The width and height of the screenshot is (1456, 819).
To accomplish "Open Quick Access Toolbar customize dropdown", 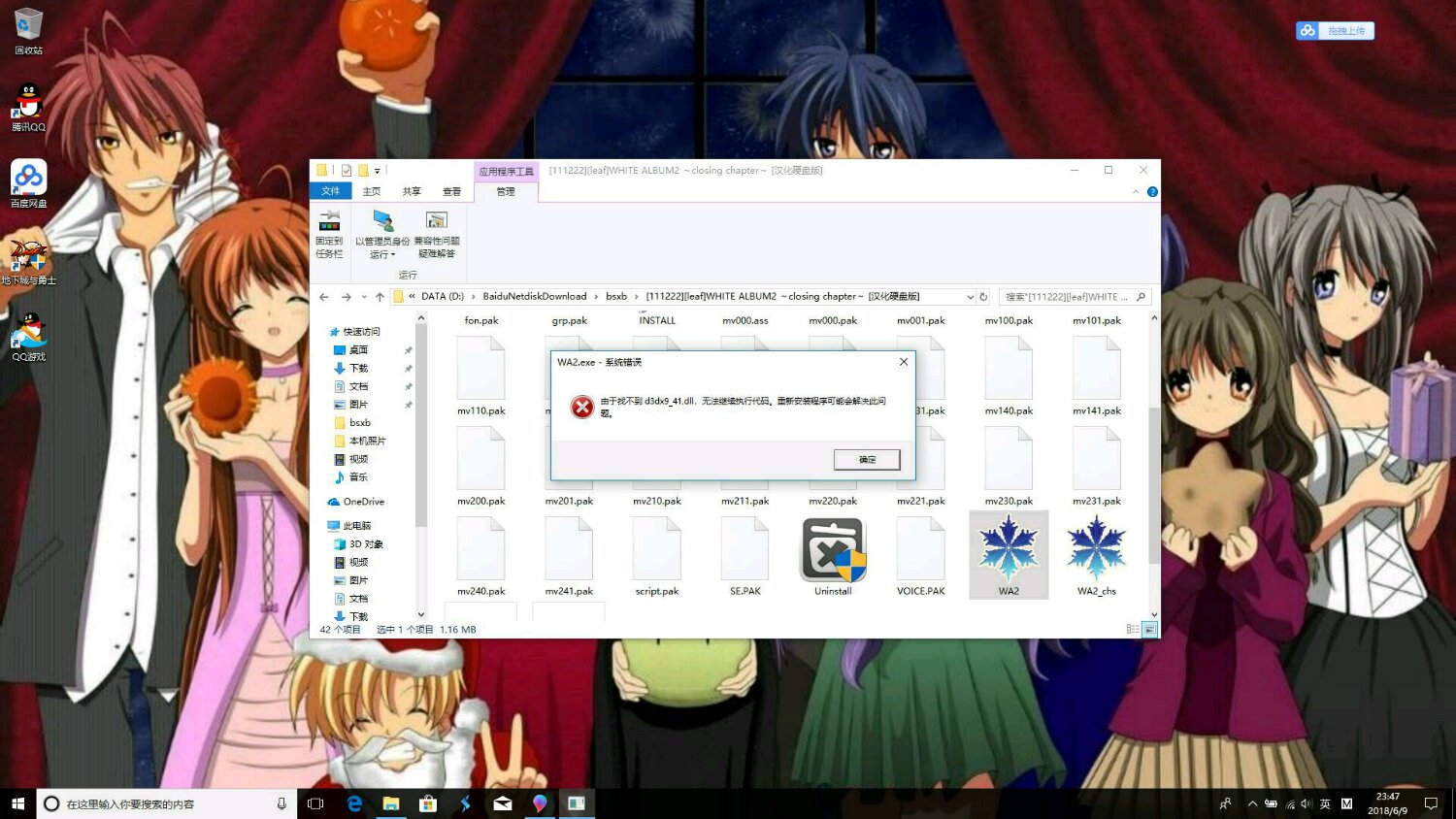I will click(378, 171).
